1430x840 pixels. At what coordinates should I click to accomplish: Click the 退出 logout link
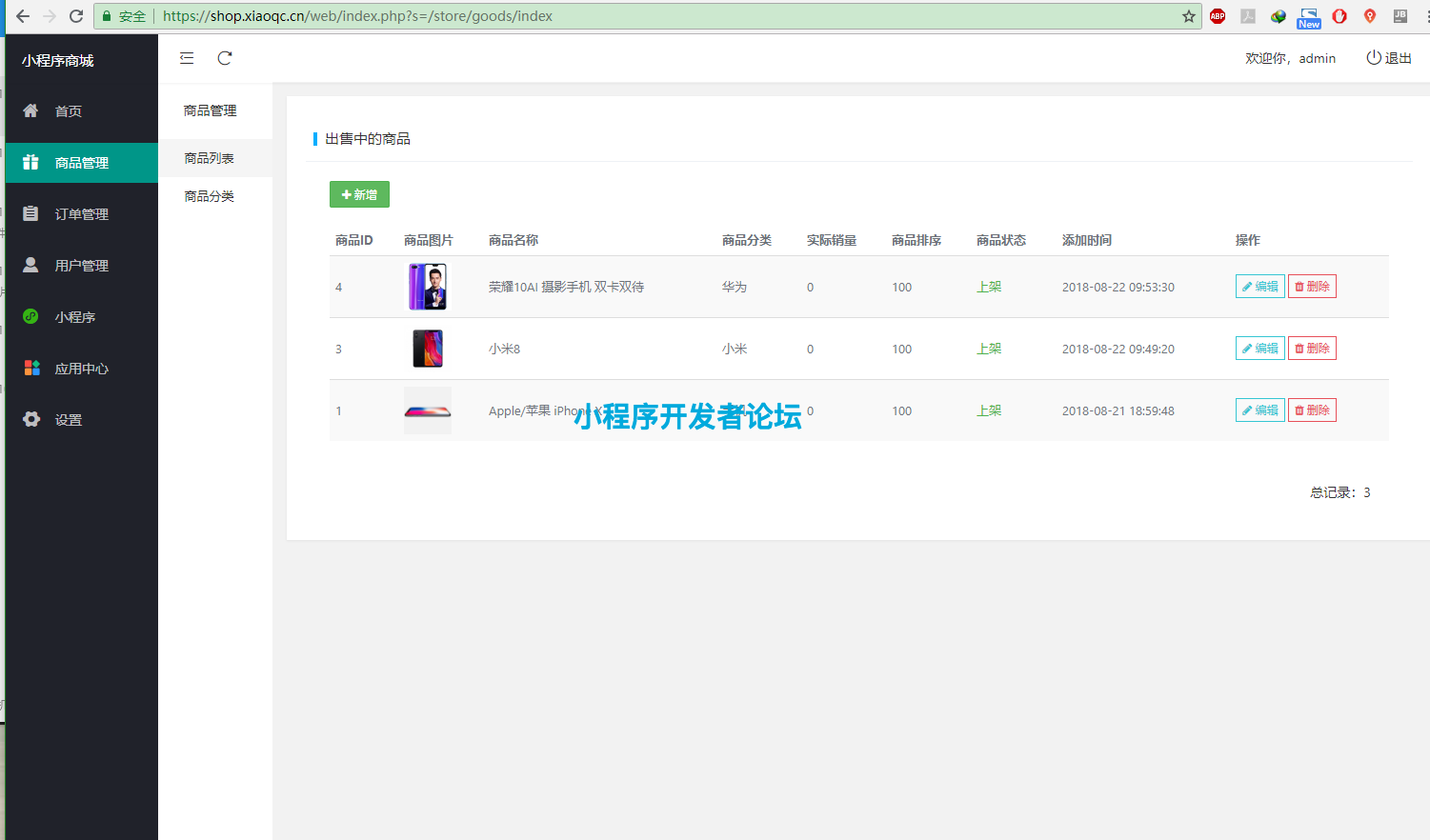[1389, 58]
